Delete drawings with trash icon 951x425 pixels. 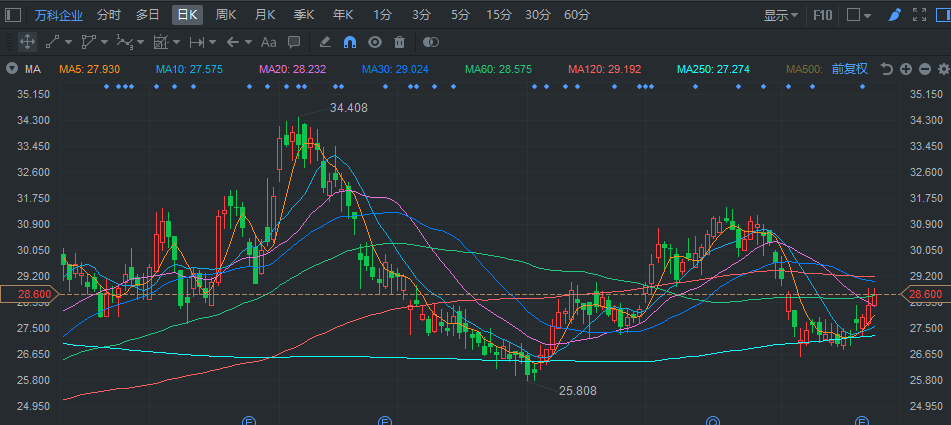tap(399, 42)
